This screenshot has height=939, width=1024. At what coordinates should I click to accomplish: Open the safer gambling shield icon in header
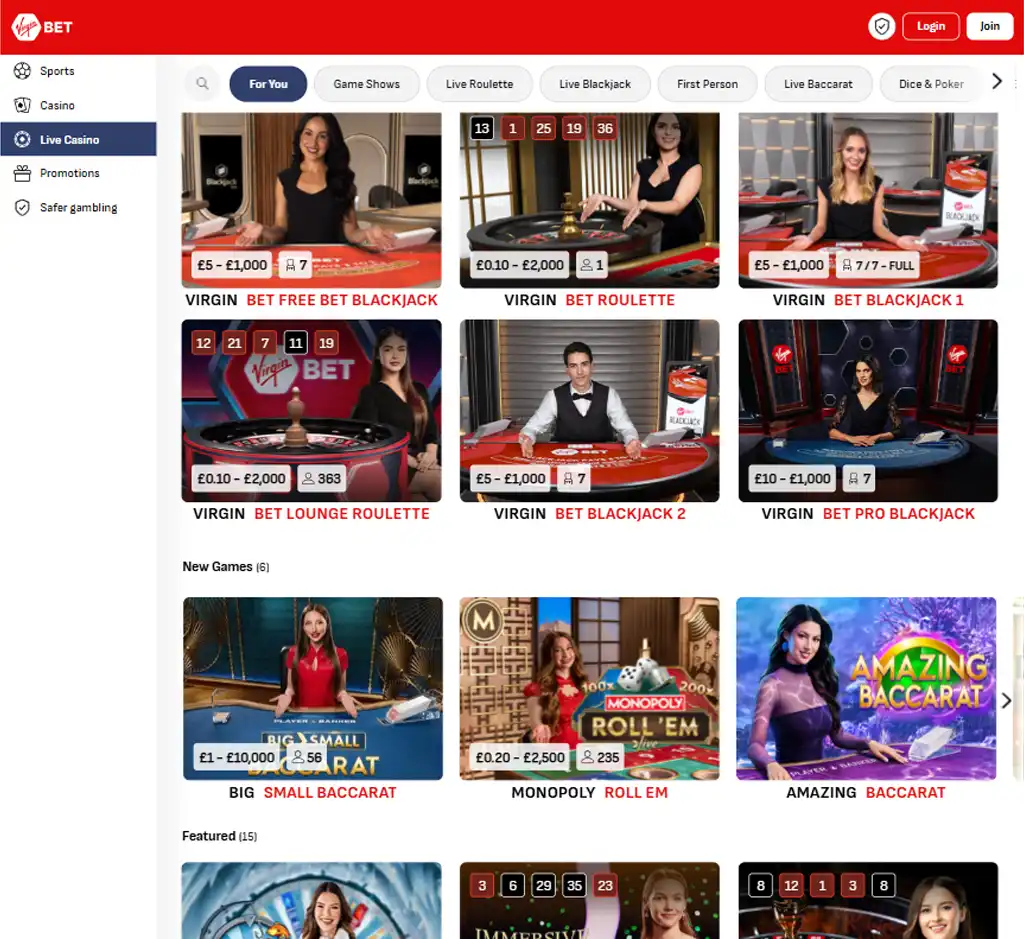coord(882,27)
